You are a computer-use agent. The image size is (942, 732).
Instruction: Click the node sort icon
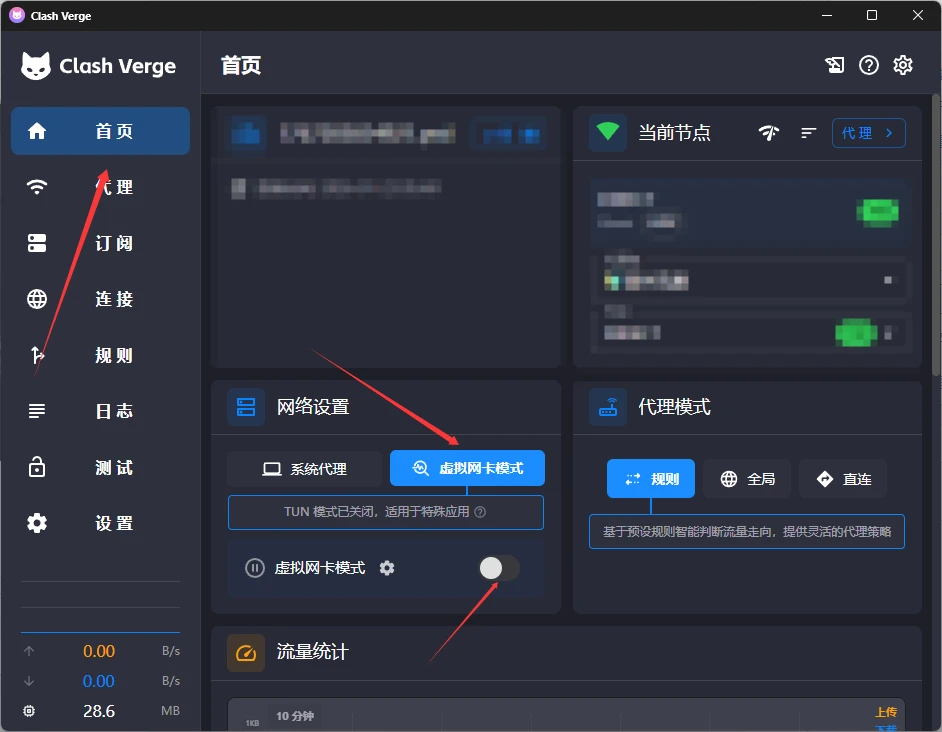click(x=809, y=133)
